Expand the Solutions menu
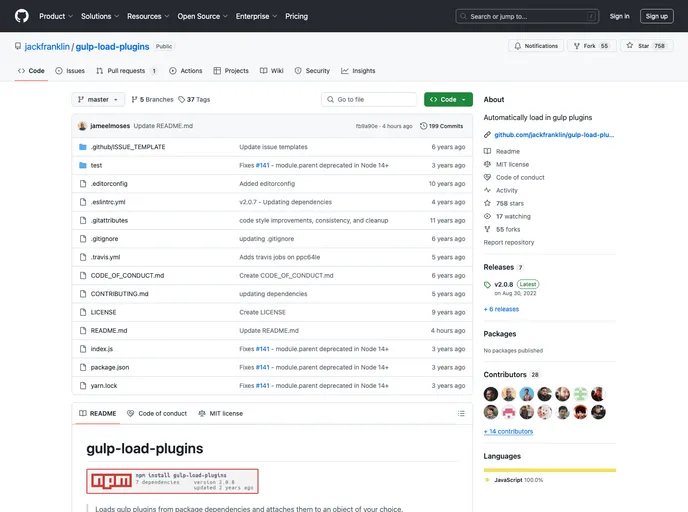The height and width of the screenshot is (512, 688). click(100, 16)
